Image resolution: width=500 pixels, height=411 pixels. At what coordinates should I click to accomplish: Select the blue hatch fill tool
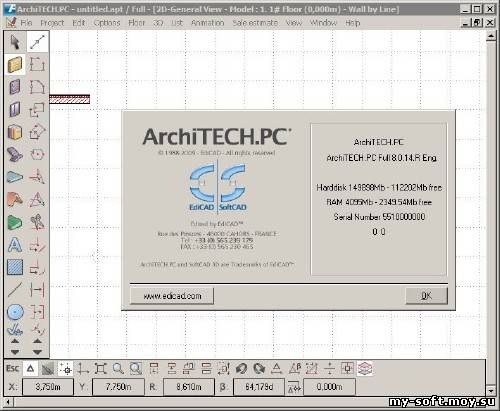coord(15,267)
